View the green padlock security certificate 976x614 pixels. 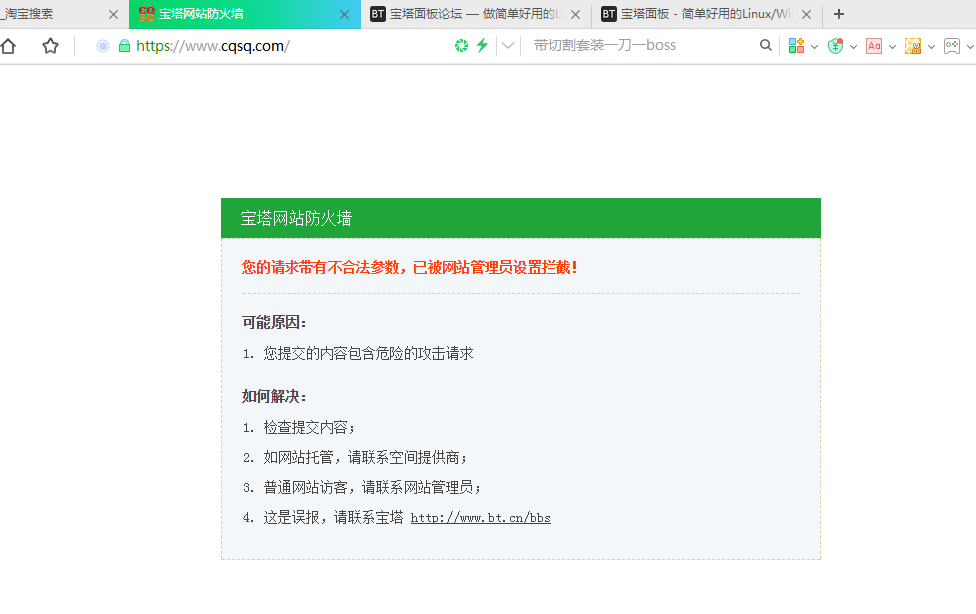(x=124, y=45)
